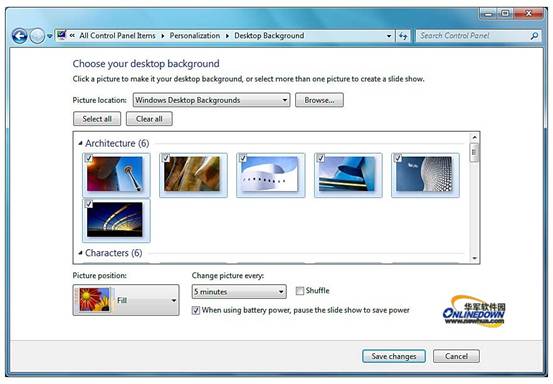Go to Personalization in breadcrumb
This screenshot has width=553, height=384.
195,36
